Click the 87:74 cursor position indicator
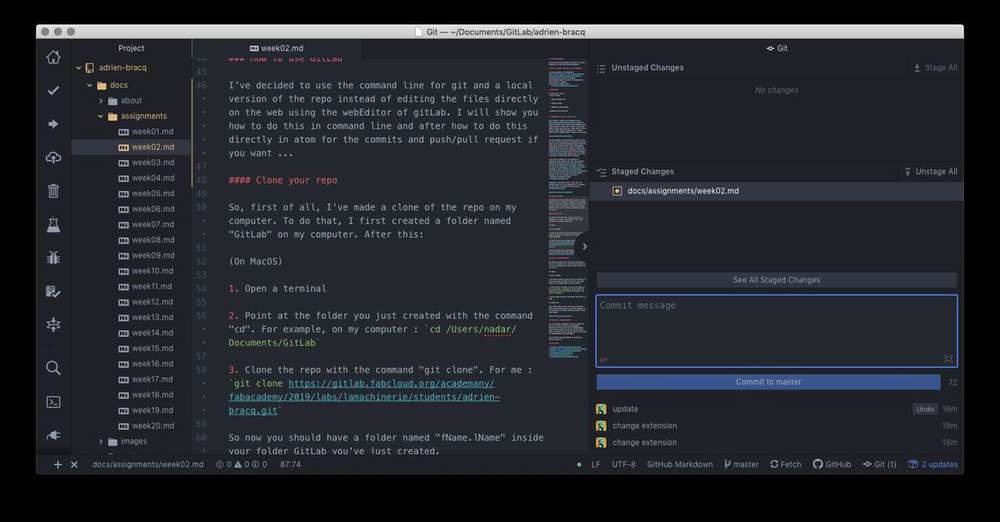The image size is (1000, 522). (290, 465)
